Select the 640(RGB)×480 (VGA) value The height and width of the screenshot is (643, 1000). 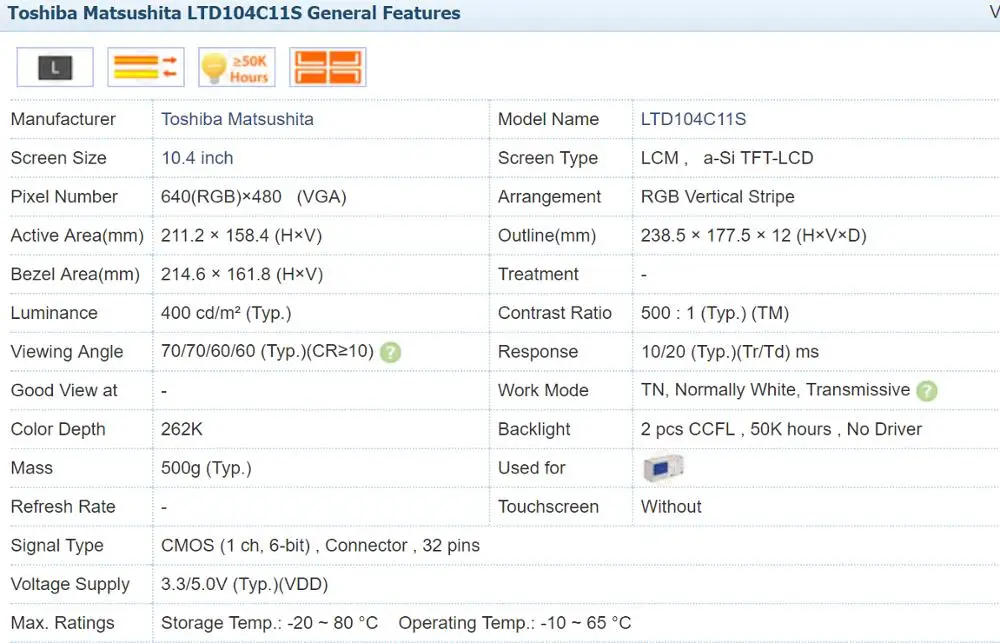[x=254, y=196]
